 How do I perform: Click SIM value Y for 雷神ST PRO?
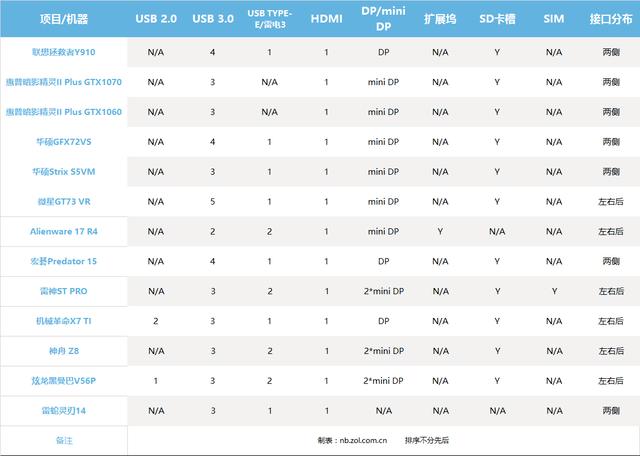pyautogui.click(x=554, y=291)
